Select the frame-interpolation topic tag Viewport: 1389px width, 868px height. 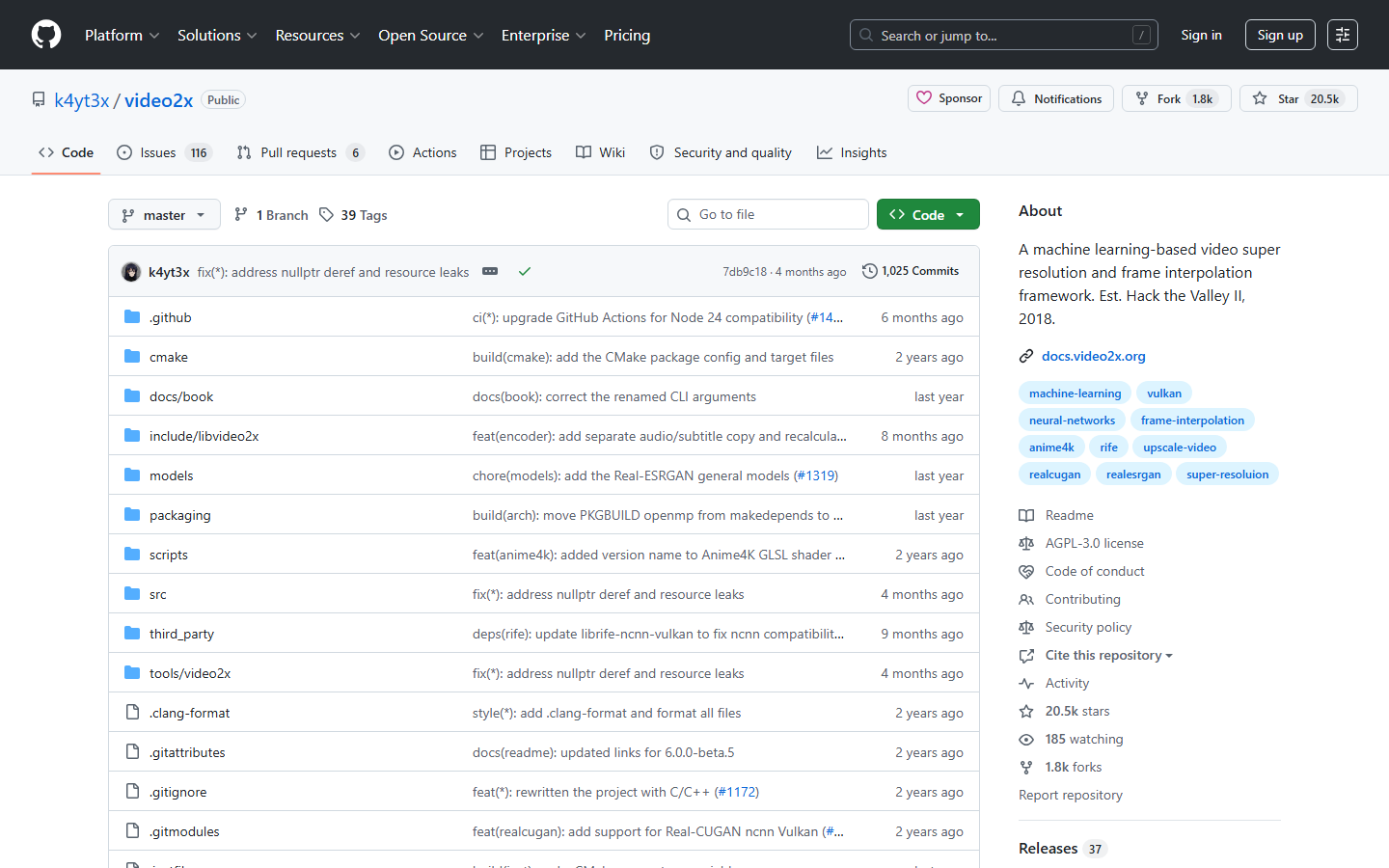(1192, 420)
